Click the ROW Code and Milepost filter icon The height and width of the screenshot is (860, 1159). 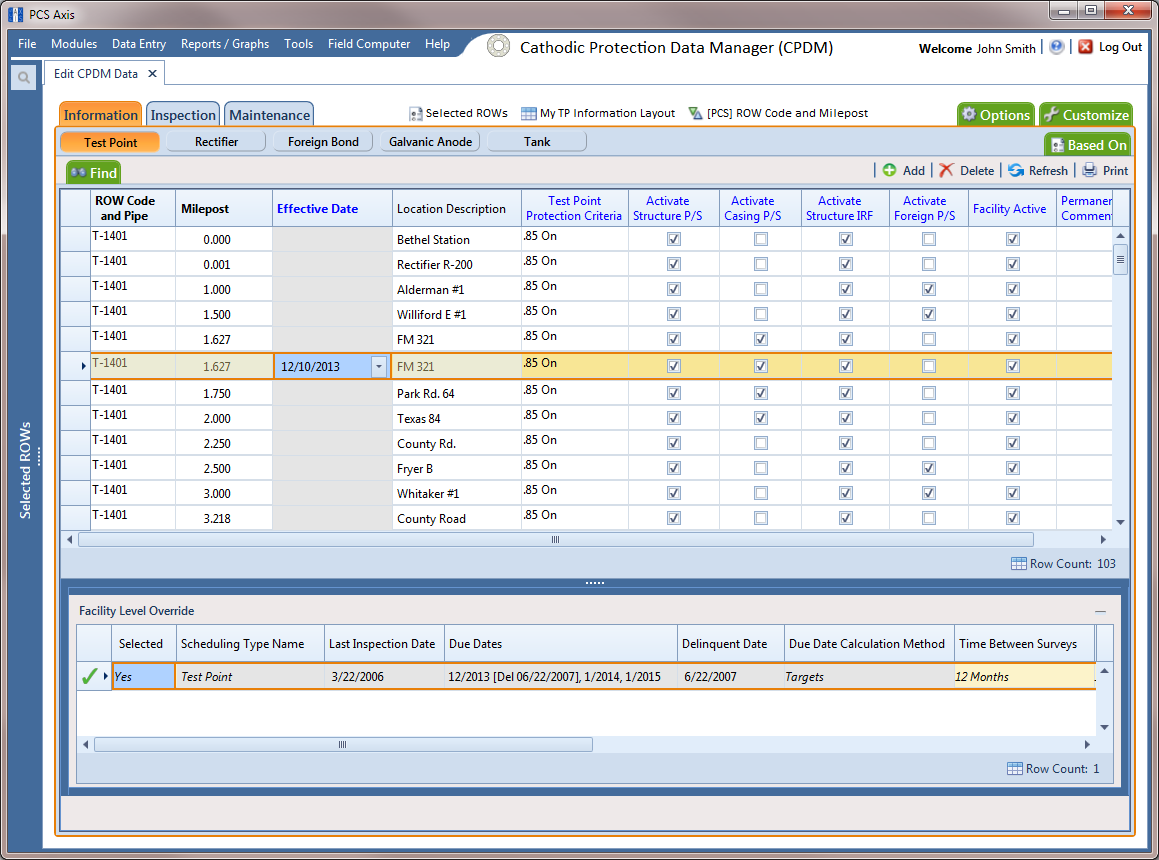[696, 113]
